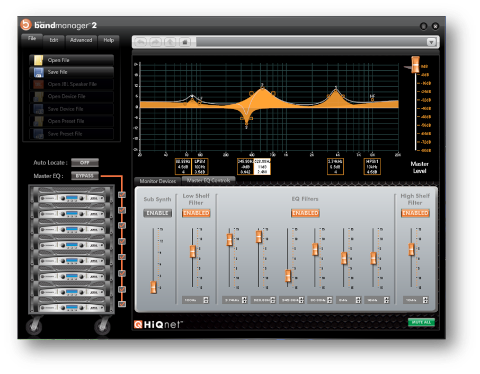Click the High Shelf Filter frequency stepper arrows
480x374 pixels.
pyautogui.click(x=425, y=300)
